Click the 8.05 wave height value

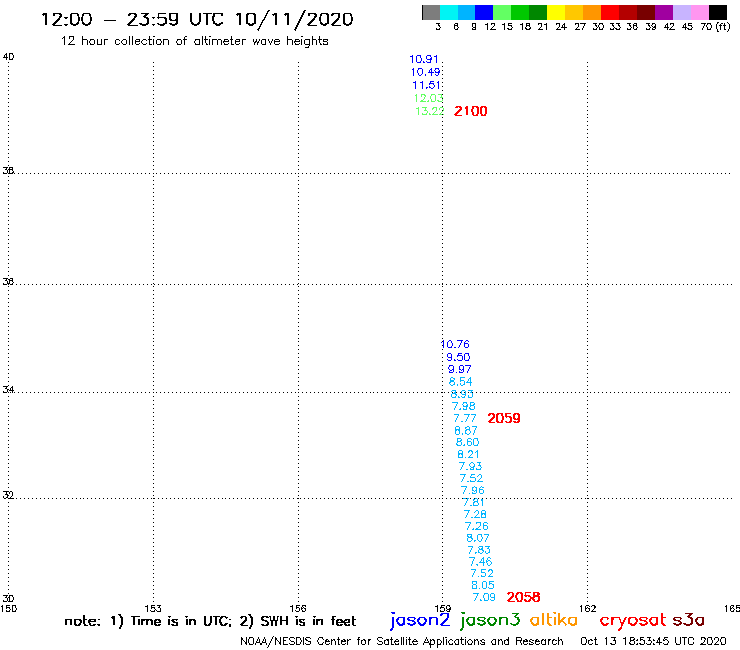pyautogui.click(x=483, y=585)
